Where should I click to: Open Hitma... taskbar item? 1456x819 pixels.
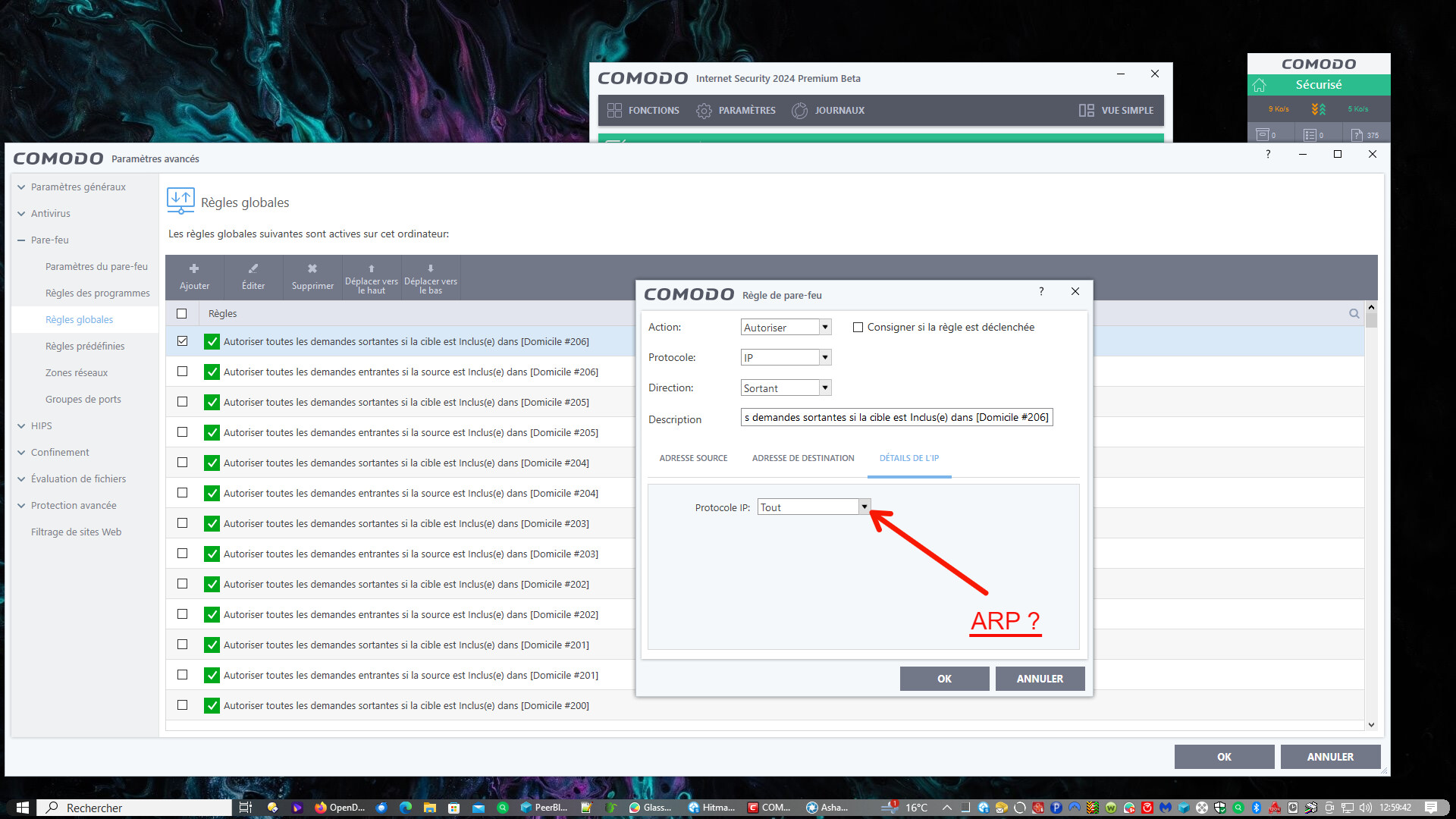coord(712,808)
